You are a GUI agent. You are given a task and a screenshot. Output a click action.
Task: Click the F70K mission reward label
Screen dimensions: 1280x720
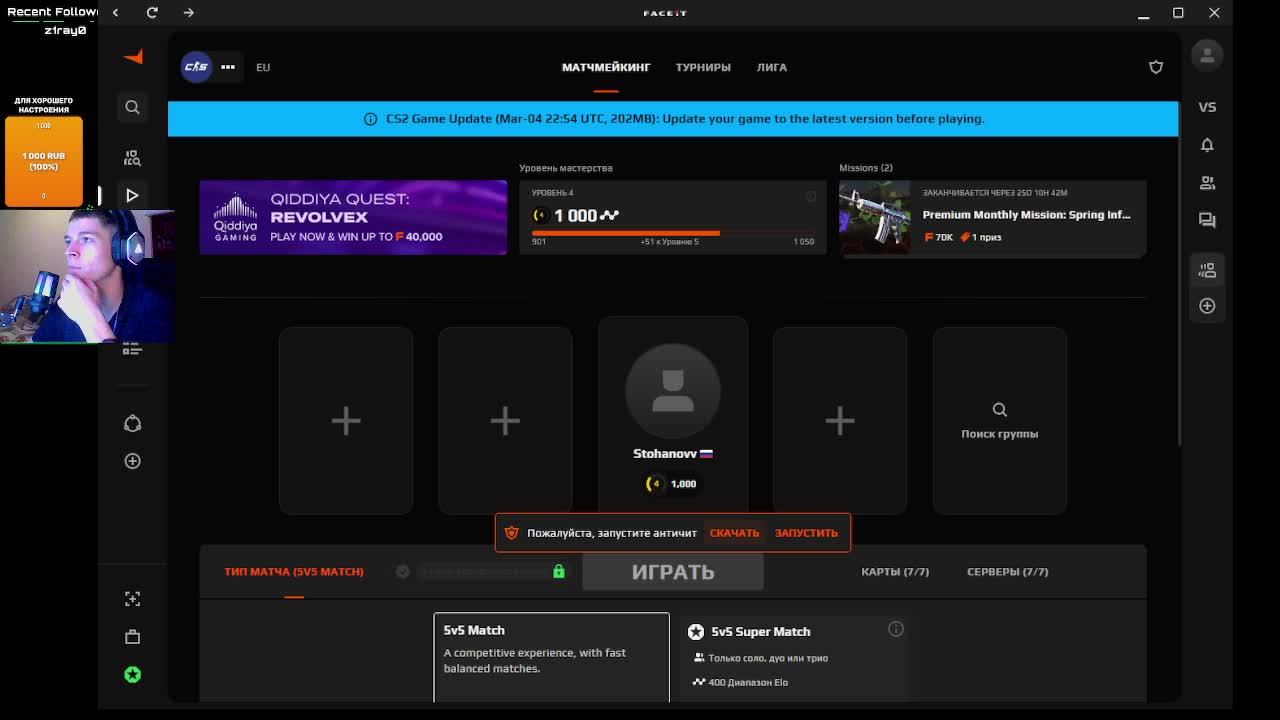pyautogui.click(x=939, y=237)
